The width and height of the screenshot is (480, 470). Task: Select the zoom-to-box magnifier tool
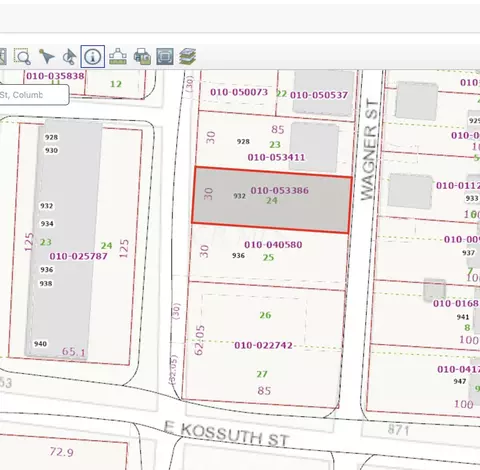[22, 56]
